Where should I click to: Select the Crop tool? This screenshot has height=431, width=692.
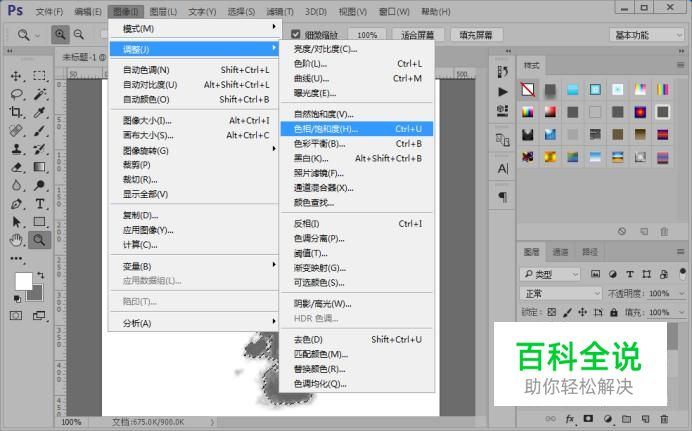click(x=16, y=112)
